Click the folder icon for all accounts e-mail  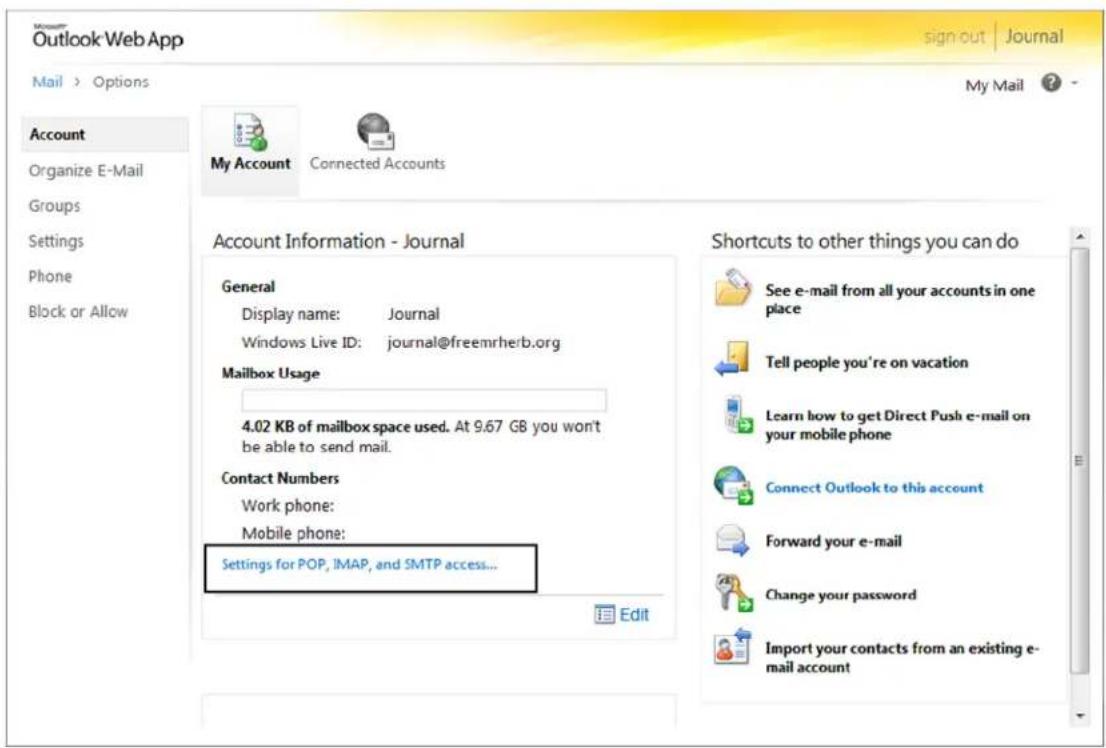point(732,287)
